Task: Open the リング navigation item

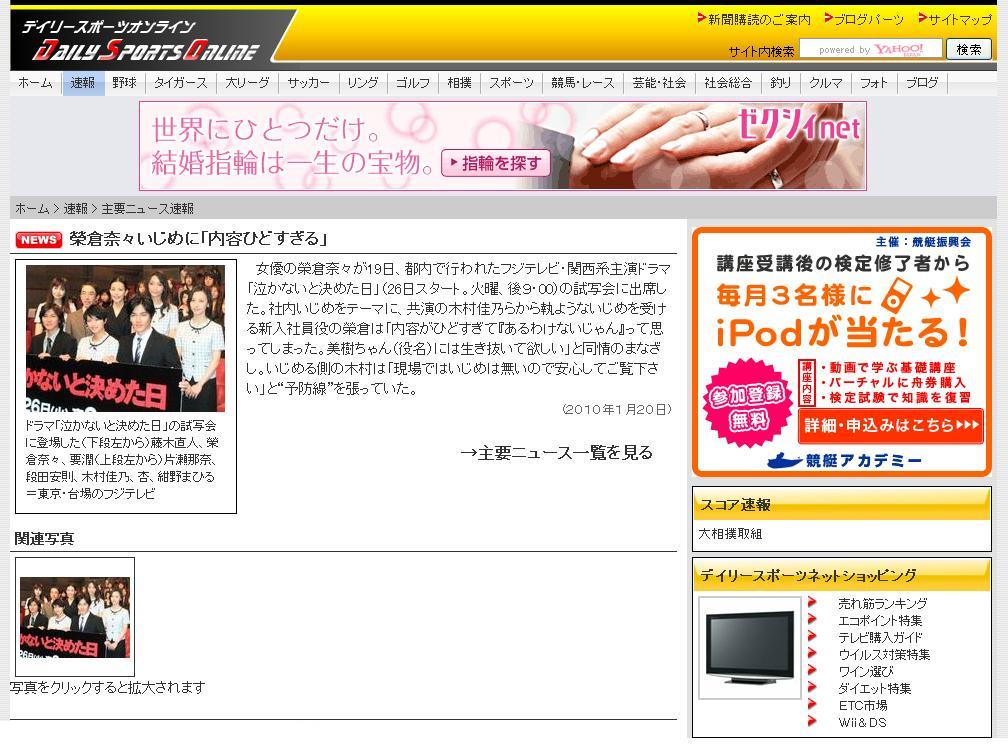Action: click(363, 83)
